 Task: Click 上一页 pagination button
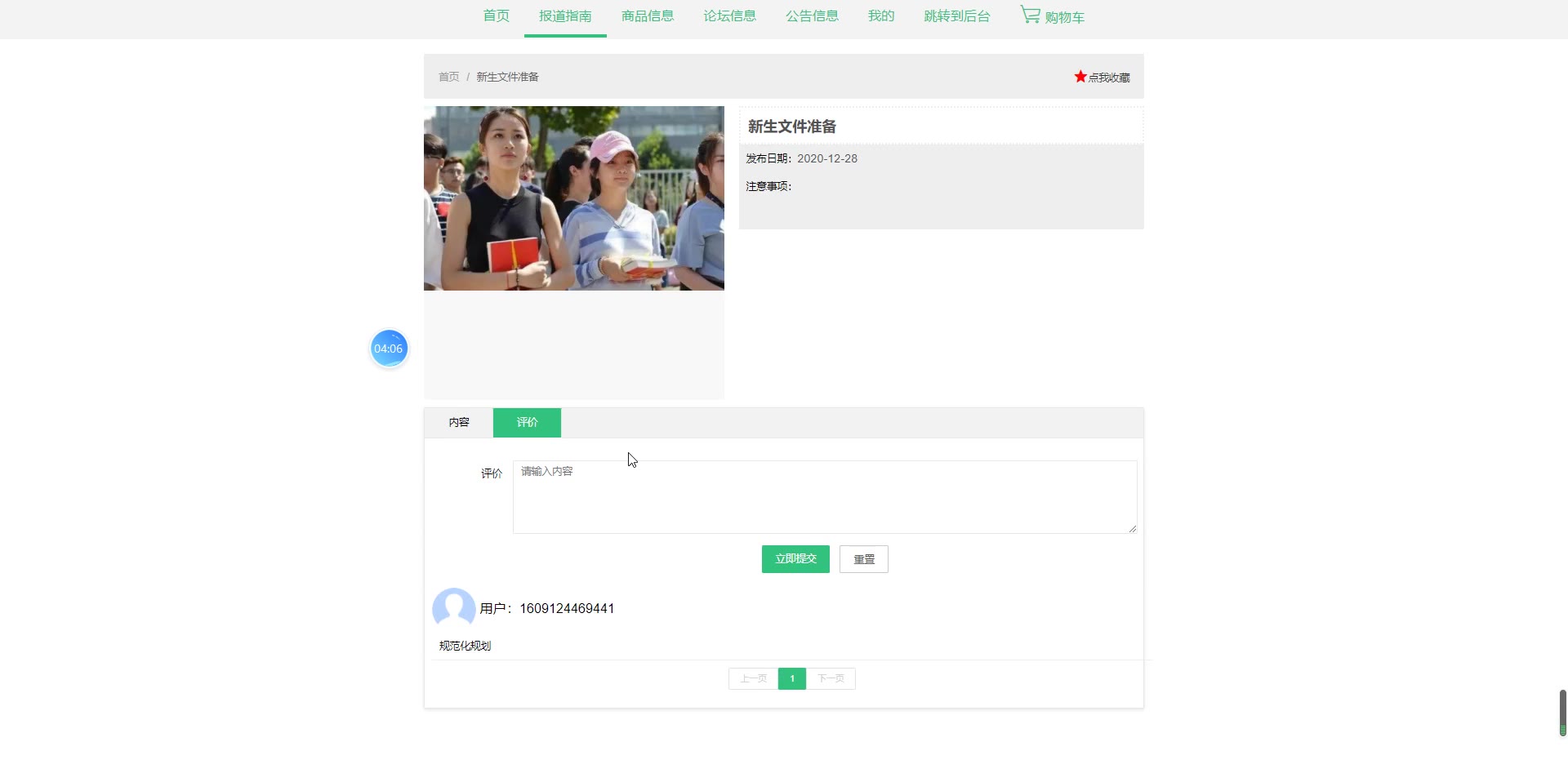pyautogui.click(x=753, y=678)
